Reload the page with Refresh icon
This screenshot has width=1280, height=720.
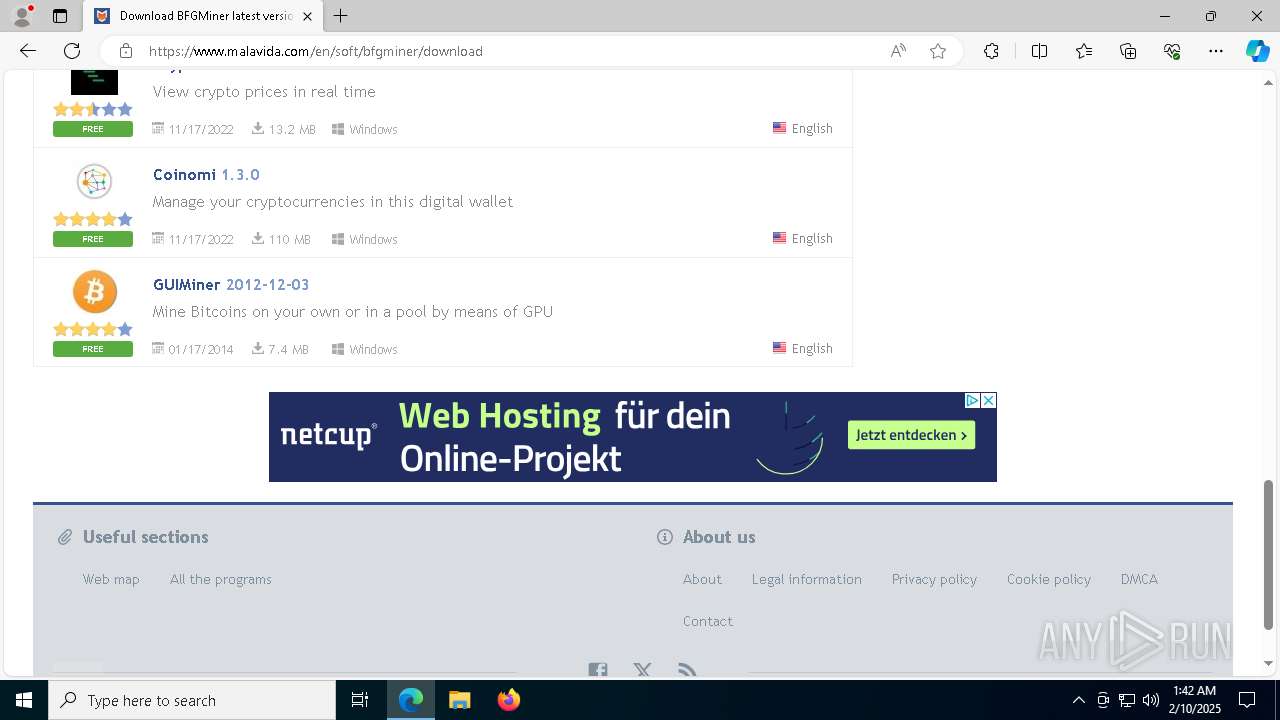(x=72, y=51)
